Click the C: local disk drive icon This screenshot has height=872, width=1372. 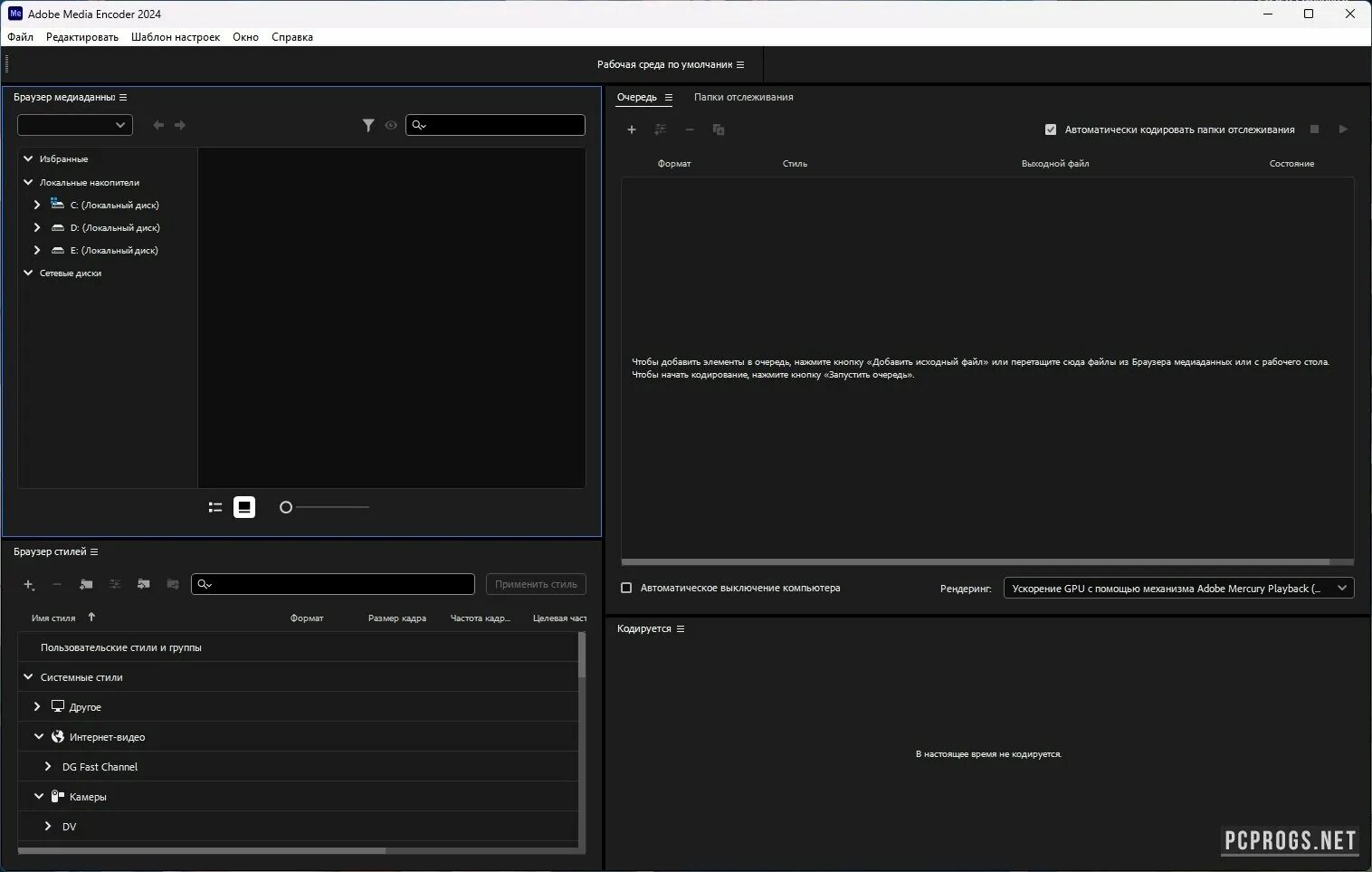[x=58, y=204]
